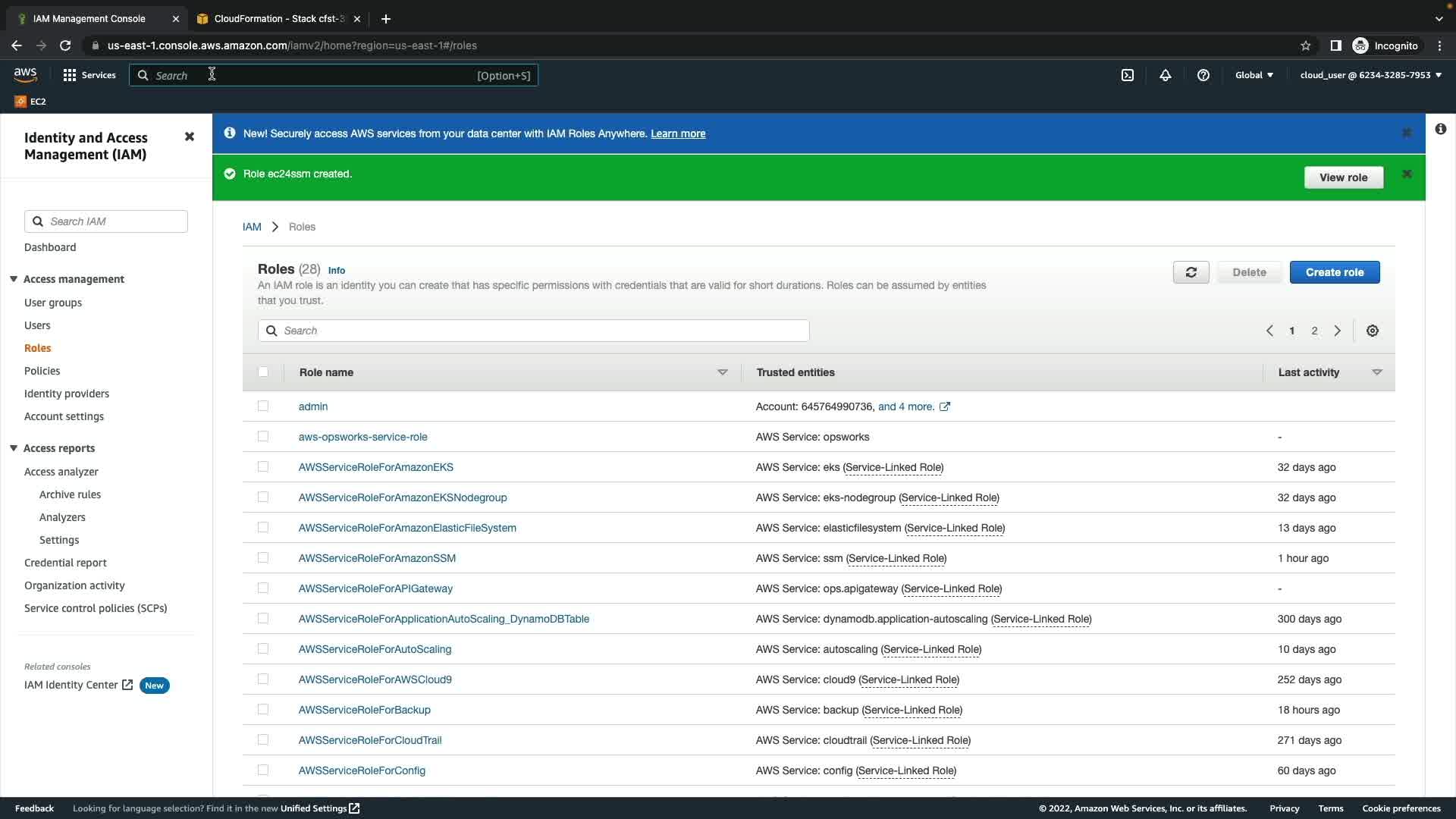Open the AWSServiceRoleForBackup role link
The width and height of the screenshot is (1456, 819).
(x=364, y=710)
